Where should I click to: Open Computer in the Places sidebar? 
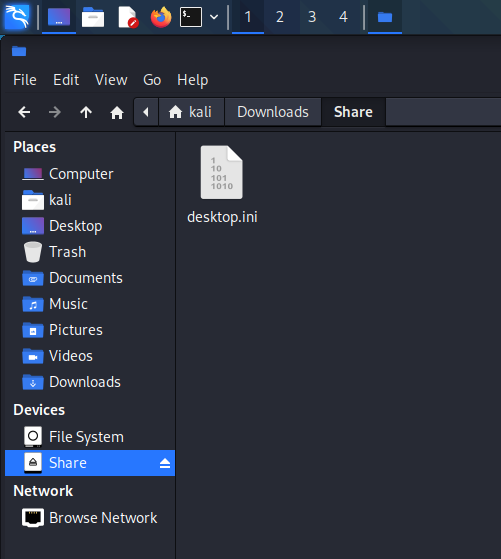[x=90, y=174]
